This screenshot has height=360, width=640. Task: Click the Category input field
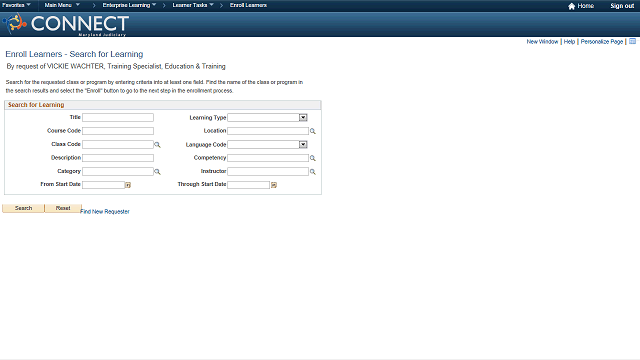118,171
